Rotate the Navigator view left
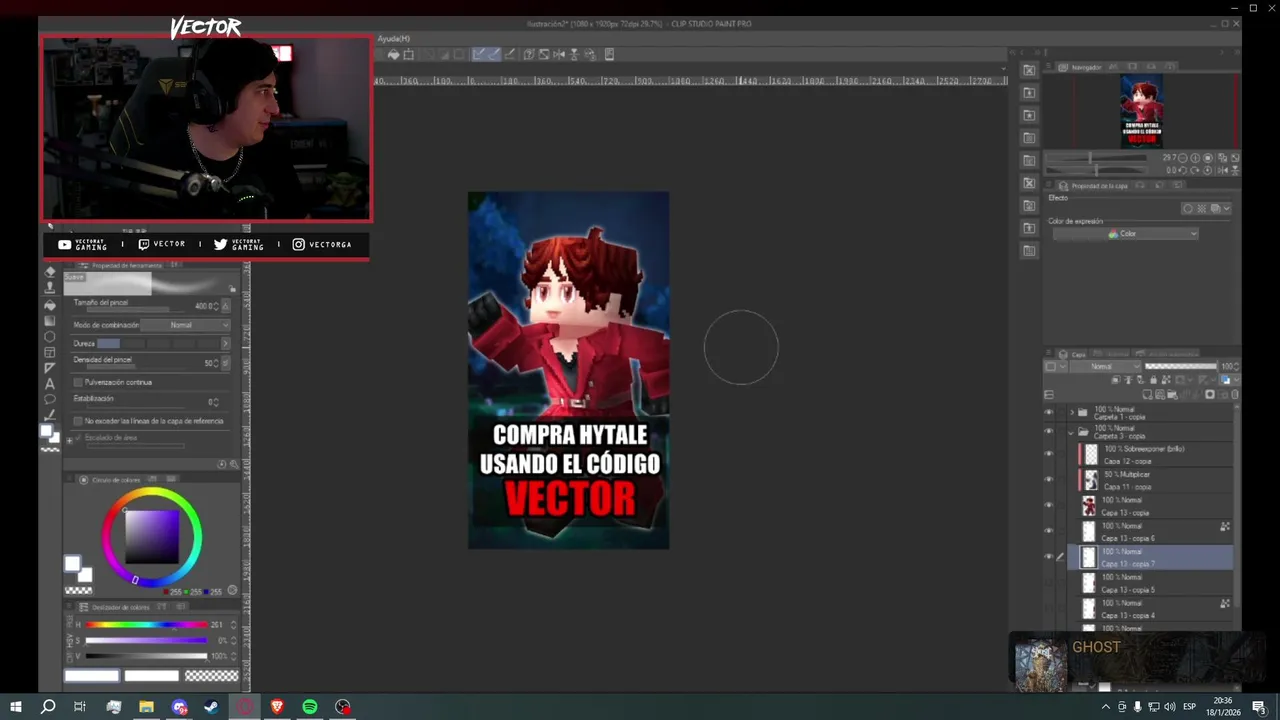Image resolution: width=1280 pixels, height=720 pixels. pos(1184,170)
